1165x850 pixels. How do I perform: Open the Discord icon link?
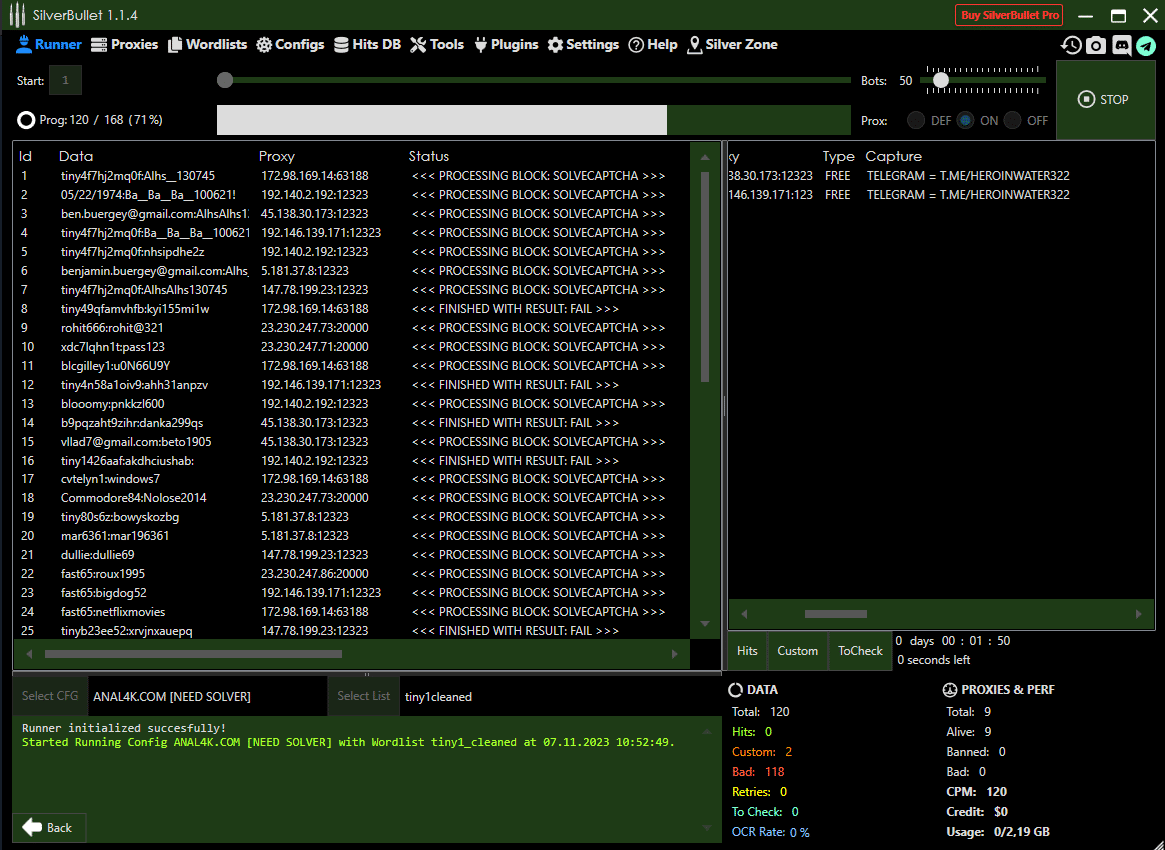[x=1121, y=45]
